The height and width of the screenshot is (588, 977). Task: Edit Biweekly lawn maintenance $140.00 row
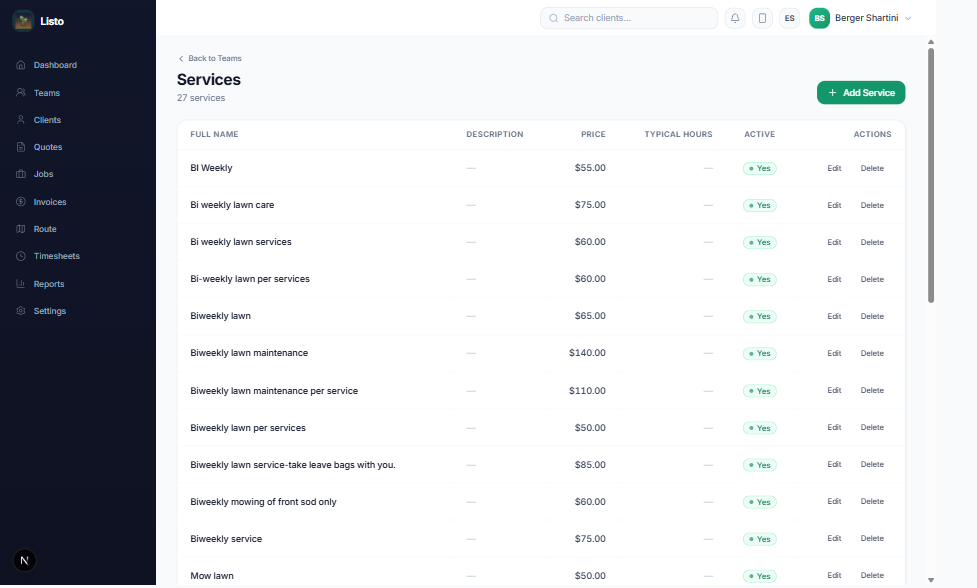834,353
